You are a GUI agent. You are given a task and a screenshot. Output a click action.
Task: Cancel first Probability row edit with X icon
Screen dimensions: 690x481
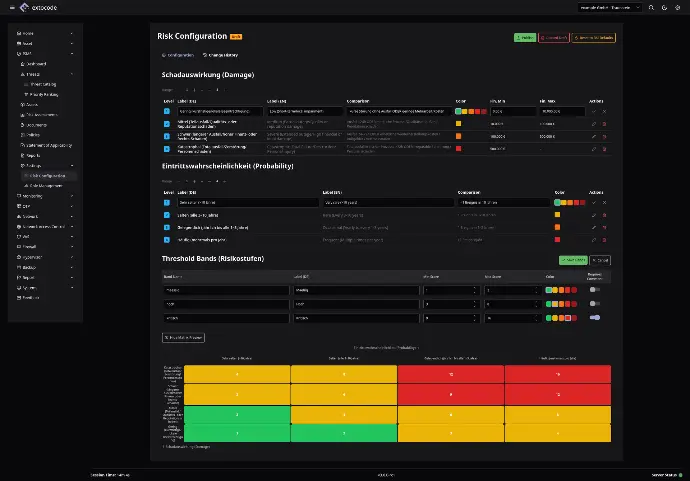[604, 202]
